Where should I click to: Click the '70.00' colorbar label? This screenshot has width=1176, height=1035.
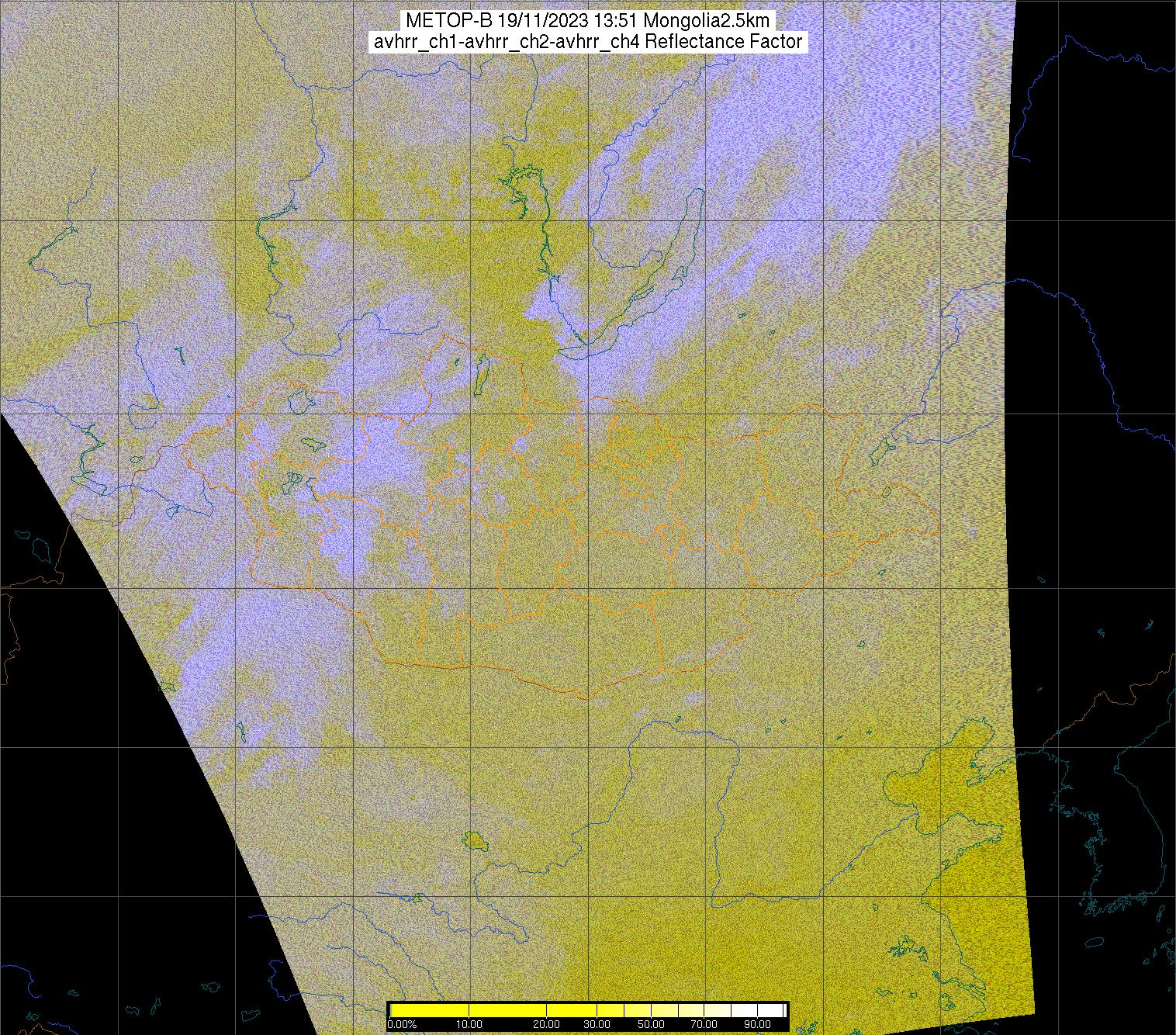pos(704,1024)
